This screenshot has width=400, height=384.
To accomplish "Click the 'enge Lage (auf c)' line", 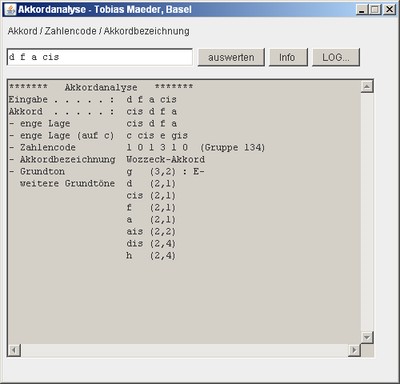I will pyautogui.click(x=98, y=136).
